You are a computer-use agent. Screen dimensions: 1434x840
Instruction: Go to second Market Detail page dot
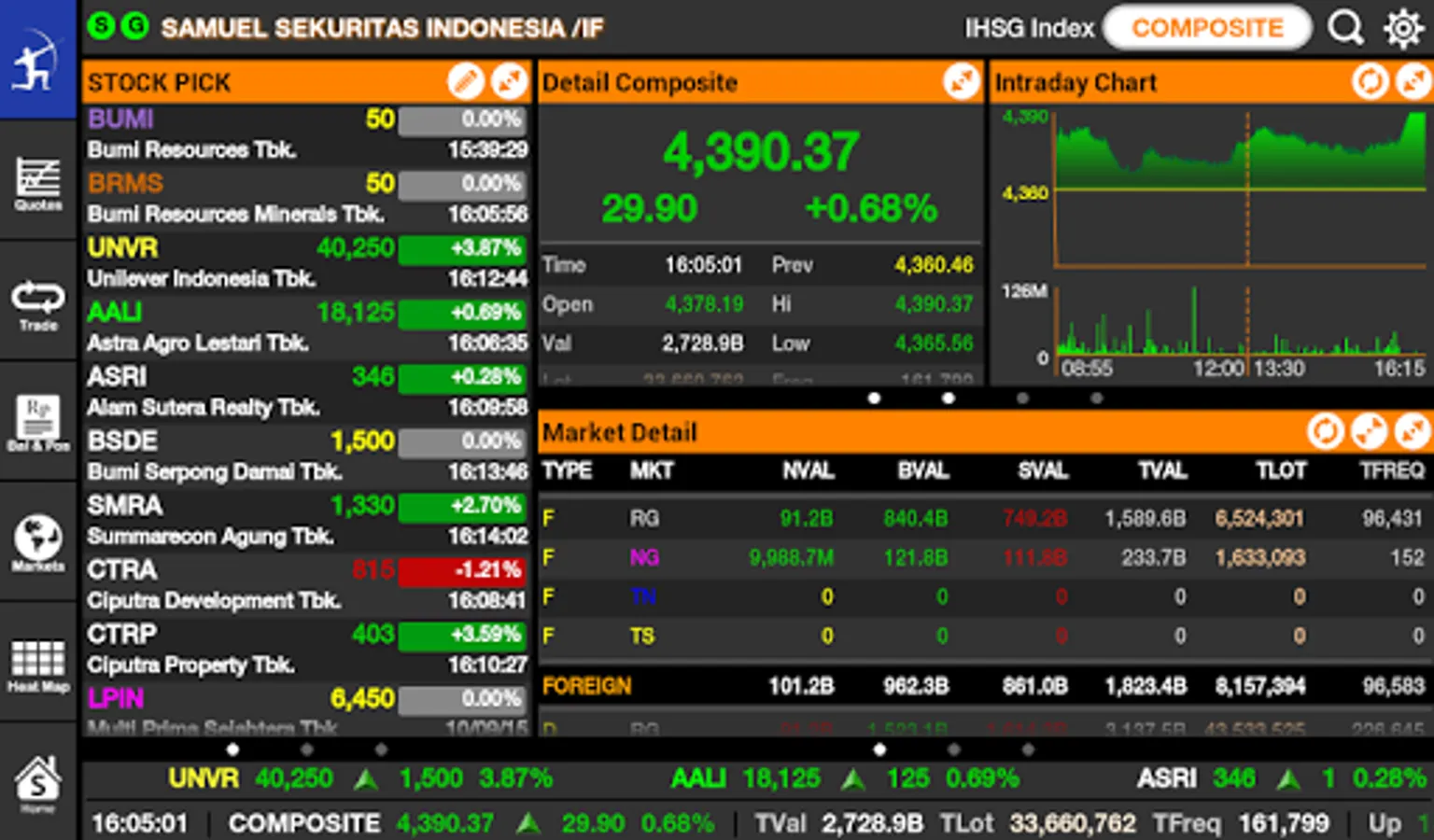[953, 749]
